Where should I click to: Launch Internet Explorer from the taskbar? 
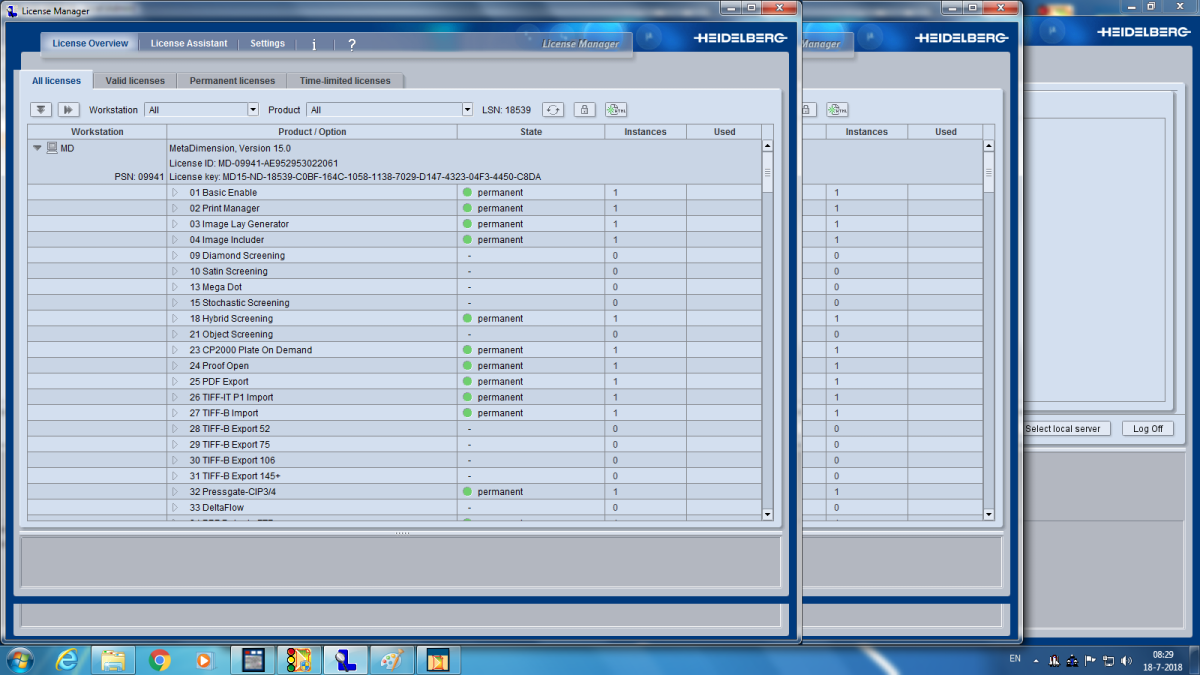tap(67, 660)
